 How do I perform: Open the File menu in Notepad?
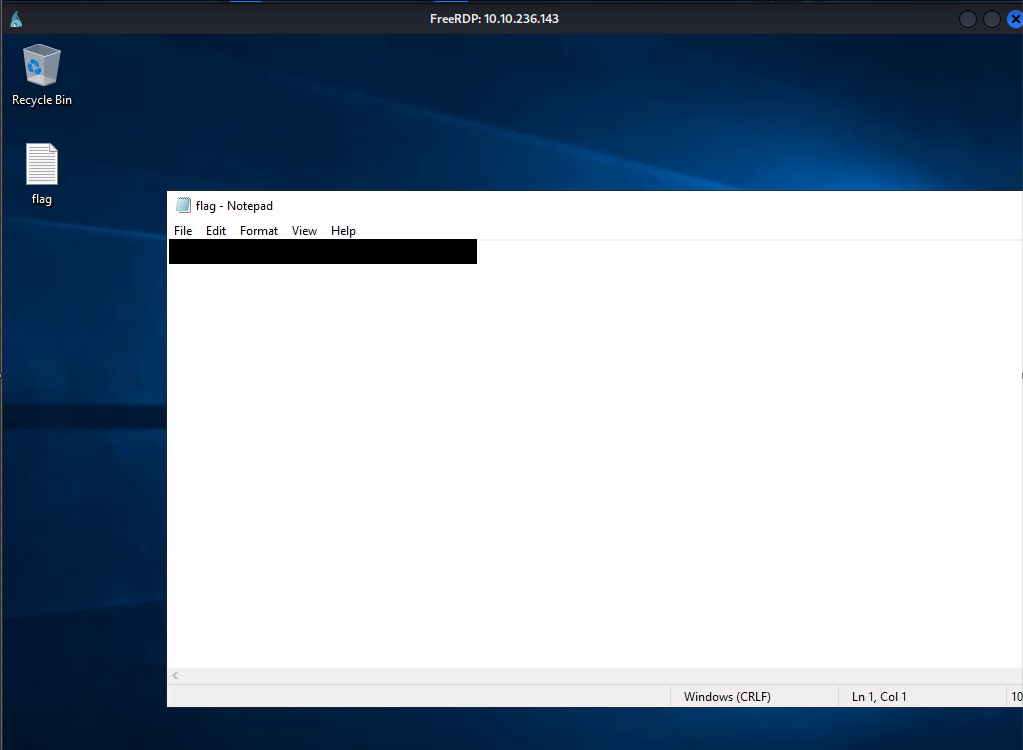tap(183, 231)
